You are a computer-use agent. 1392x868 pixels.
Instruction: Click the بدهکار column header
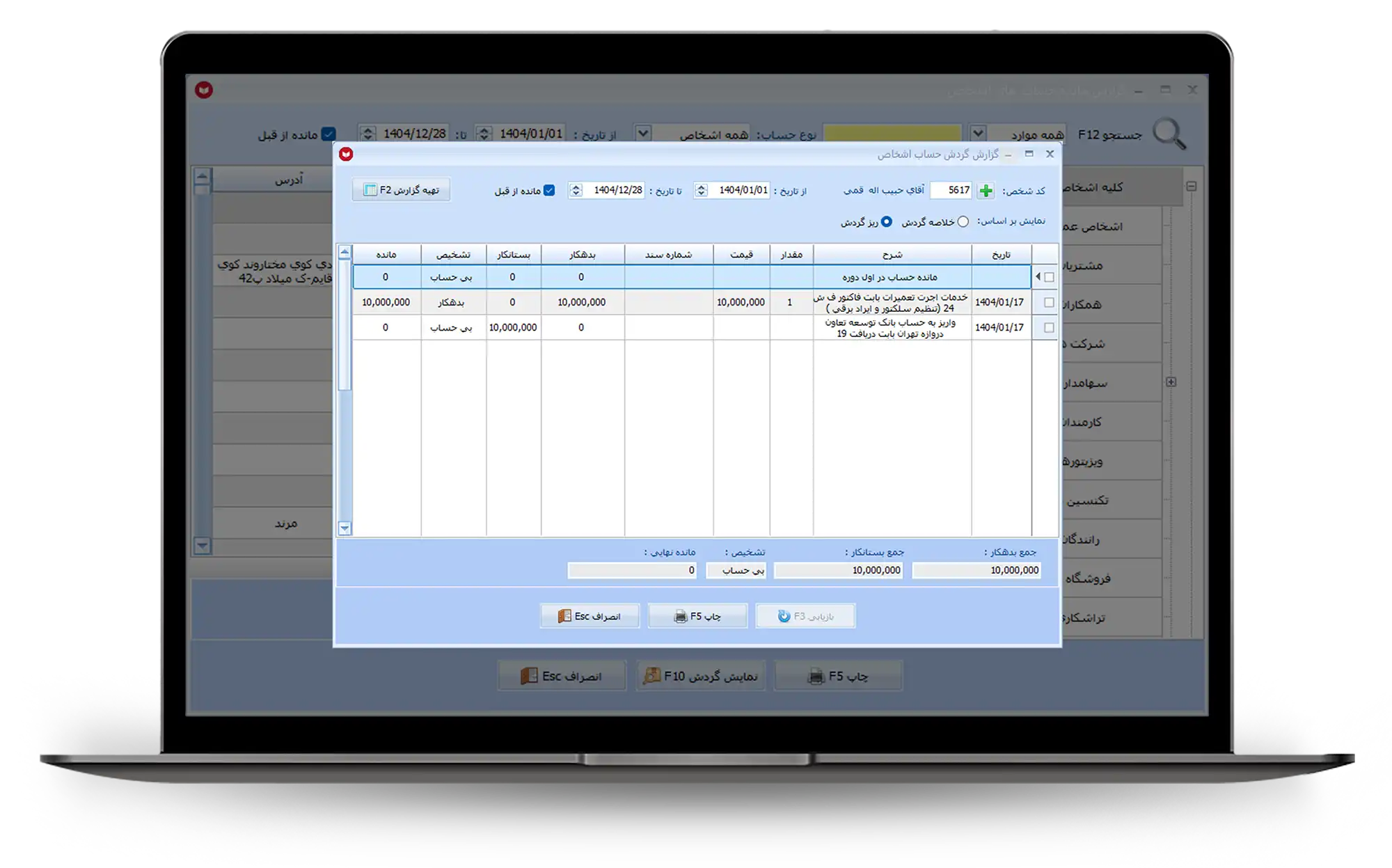pos(582,255)
